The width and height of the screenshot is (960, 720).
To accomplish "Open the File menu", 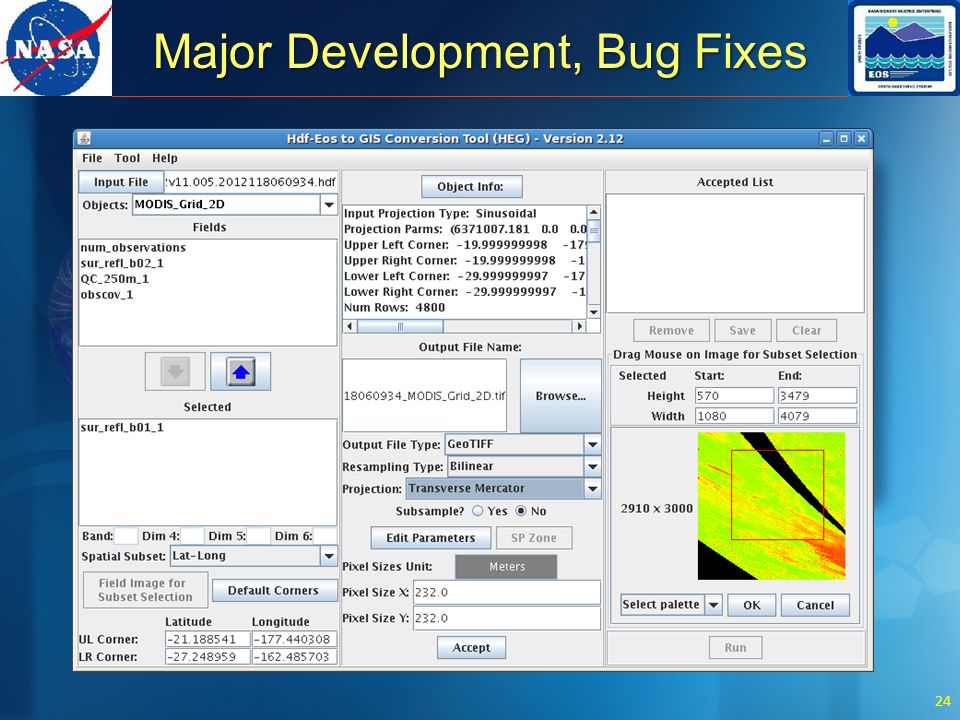I will click(x=92, y=158).
